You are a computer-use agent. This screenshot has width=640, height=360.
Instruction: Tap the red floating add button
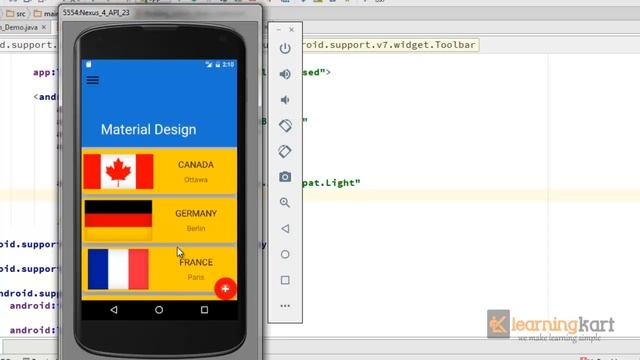click(225, 289)
